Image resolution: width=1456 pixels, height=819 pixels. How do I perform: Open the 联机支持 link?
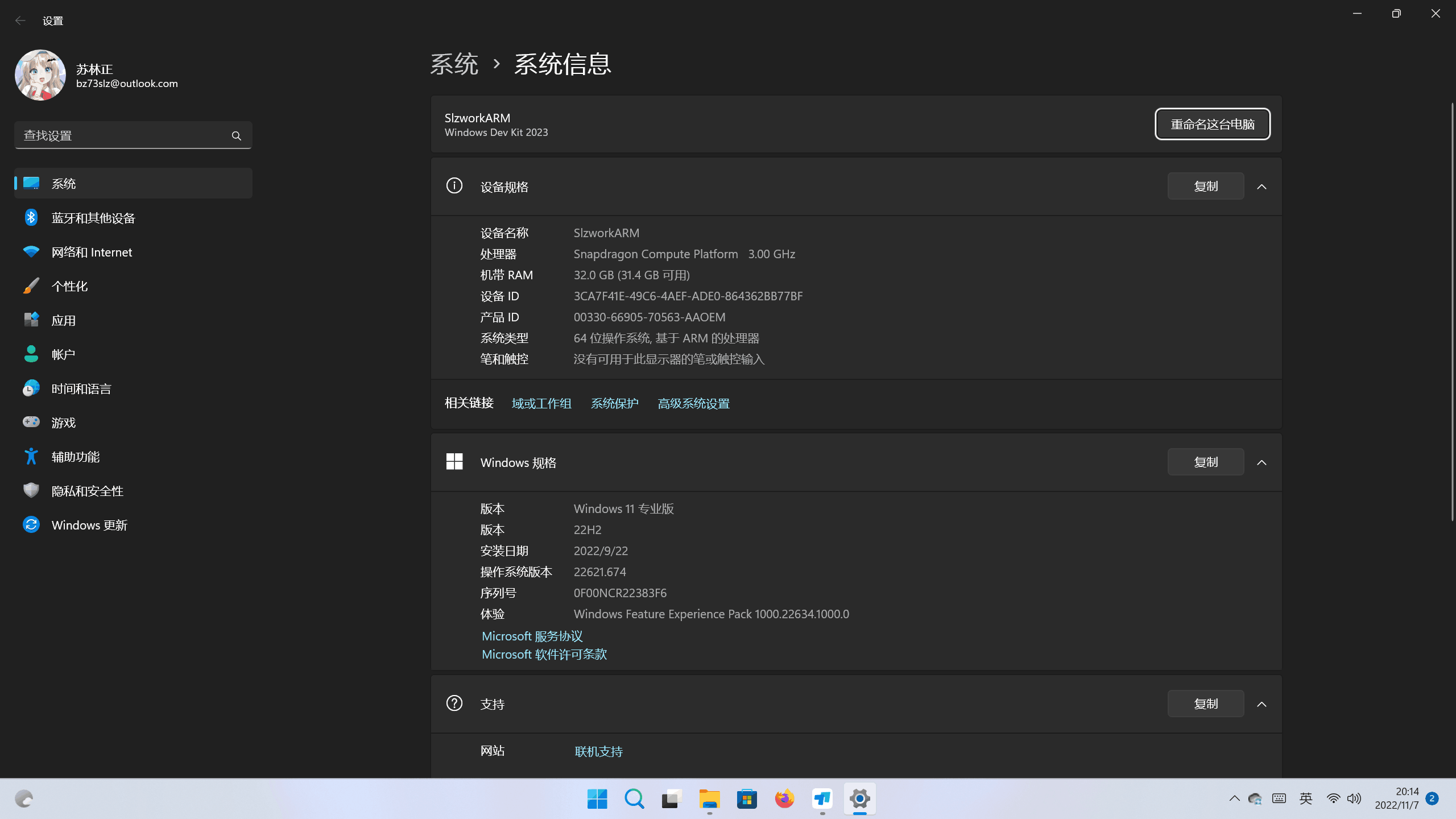pyautogui.click(x=599, y=751)
